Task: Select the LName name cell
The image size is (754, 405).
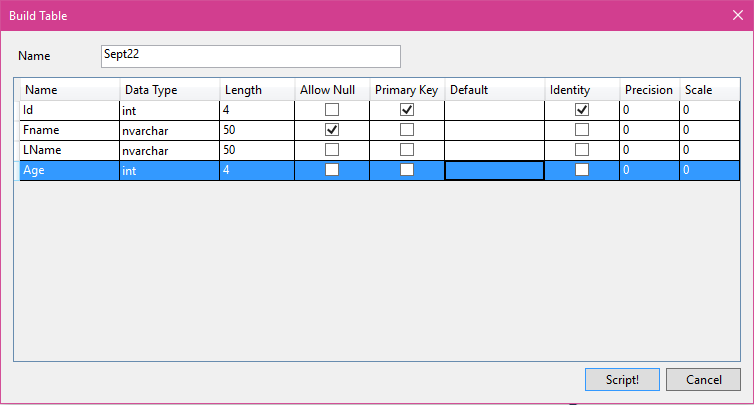Action: (69, 150)
